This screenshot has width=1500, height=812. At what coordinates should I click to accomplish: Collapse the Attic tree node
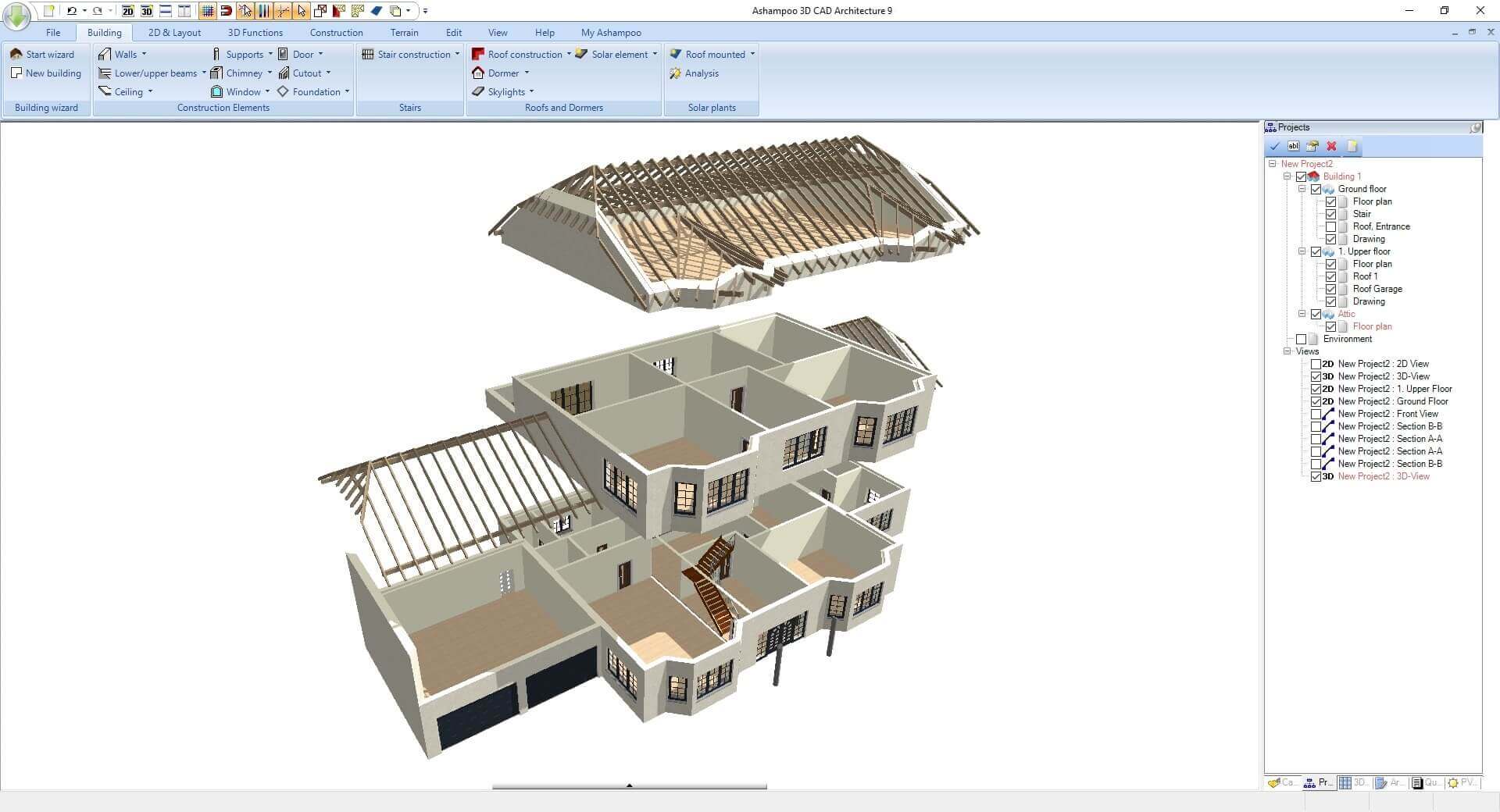[x=1302, y=314]
